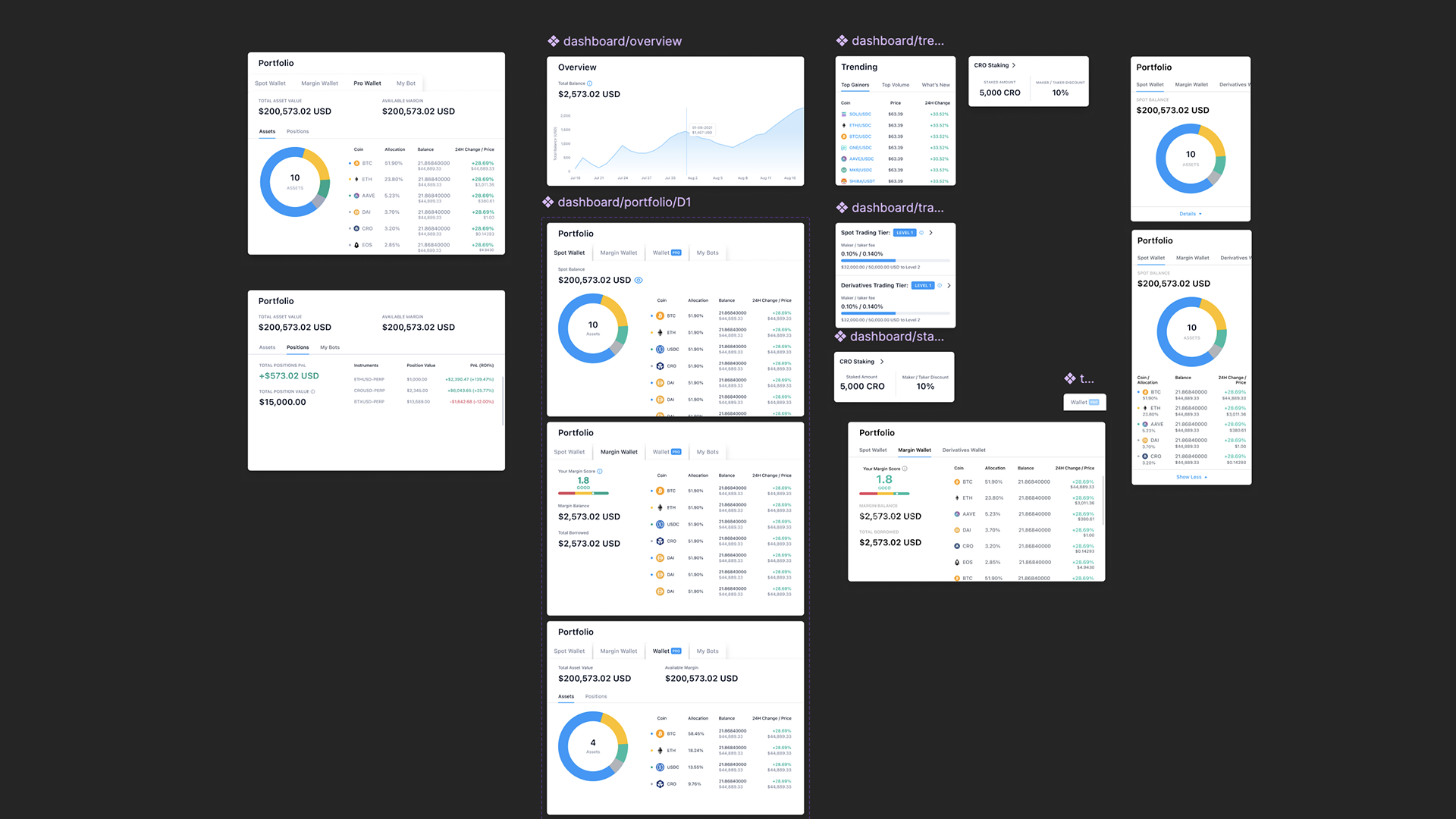Click the ONE/USDC coin icon in Trending

(844, 148)
